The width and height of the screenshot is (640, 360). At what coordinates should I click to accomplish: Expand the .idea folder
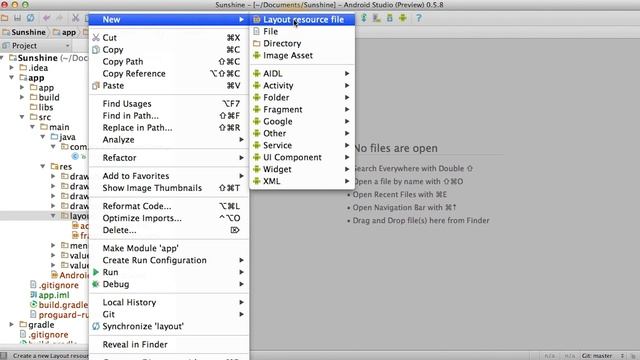point(12,68)
